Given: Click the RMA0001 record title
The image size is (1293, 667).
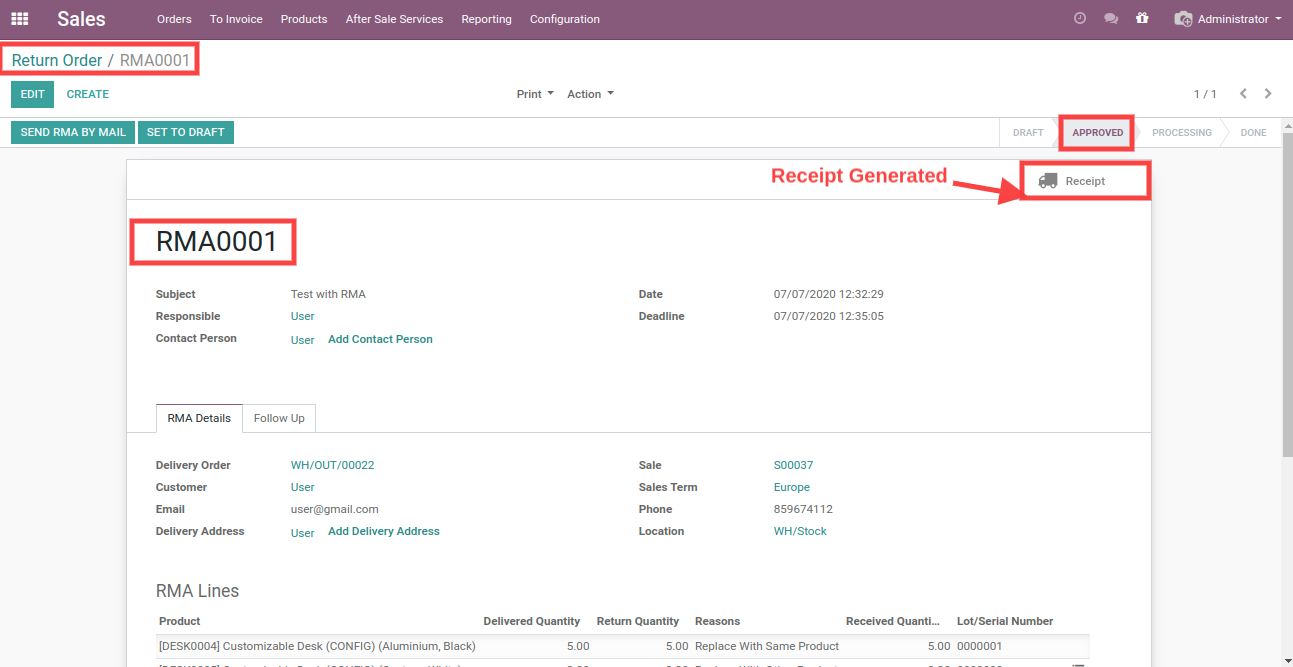Looking at the screenshot, I should (x=216, y=241).
